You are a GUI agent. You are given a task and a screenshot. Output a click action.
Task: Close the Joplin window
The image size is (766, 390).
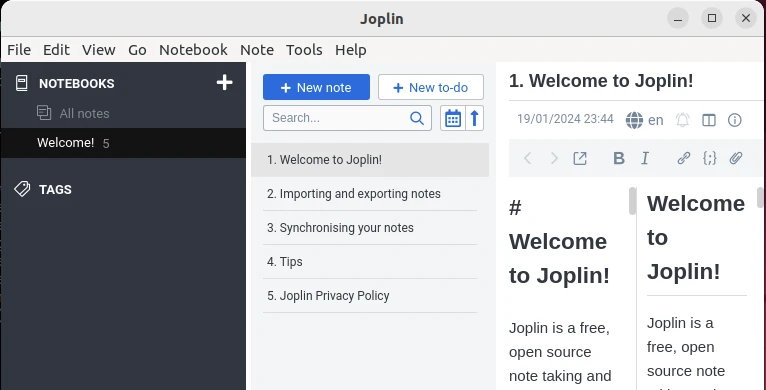745,19
